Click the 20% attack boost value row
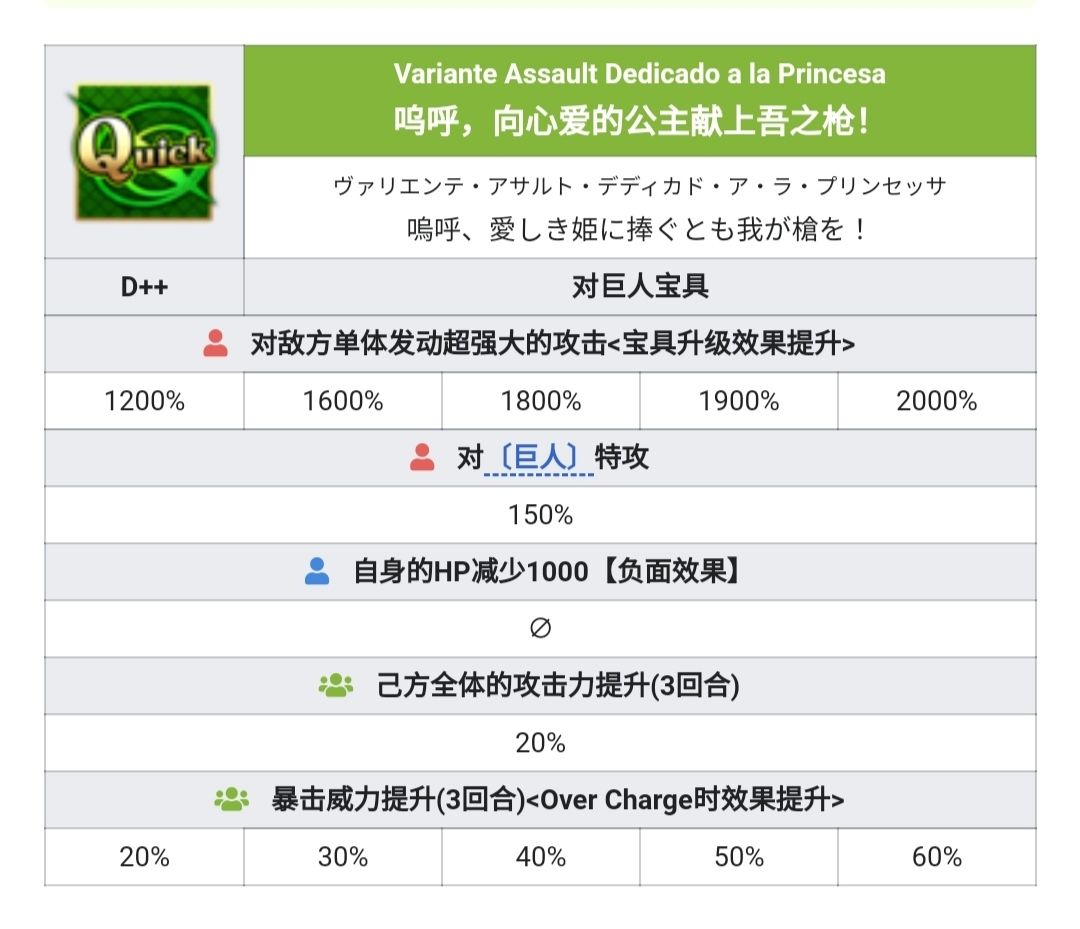The image size is (1080, 929). pyautogui.click(x=540, y=743)
